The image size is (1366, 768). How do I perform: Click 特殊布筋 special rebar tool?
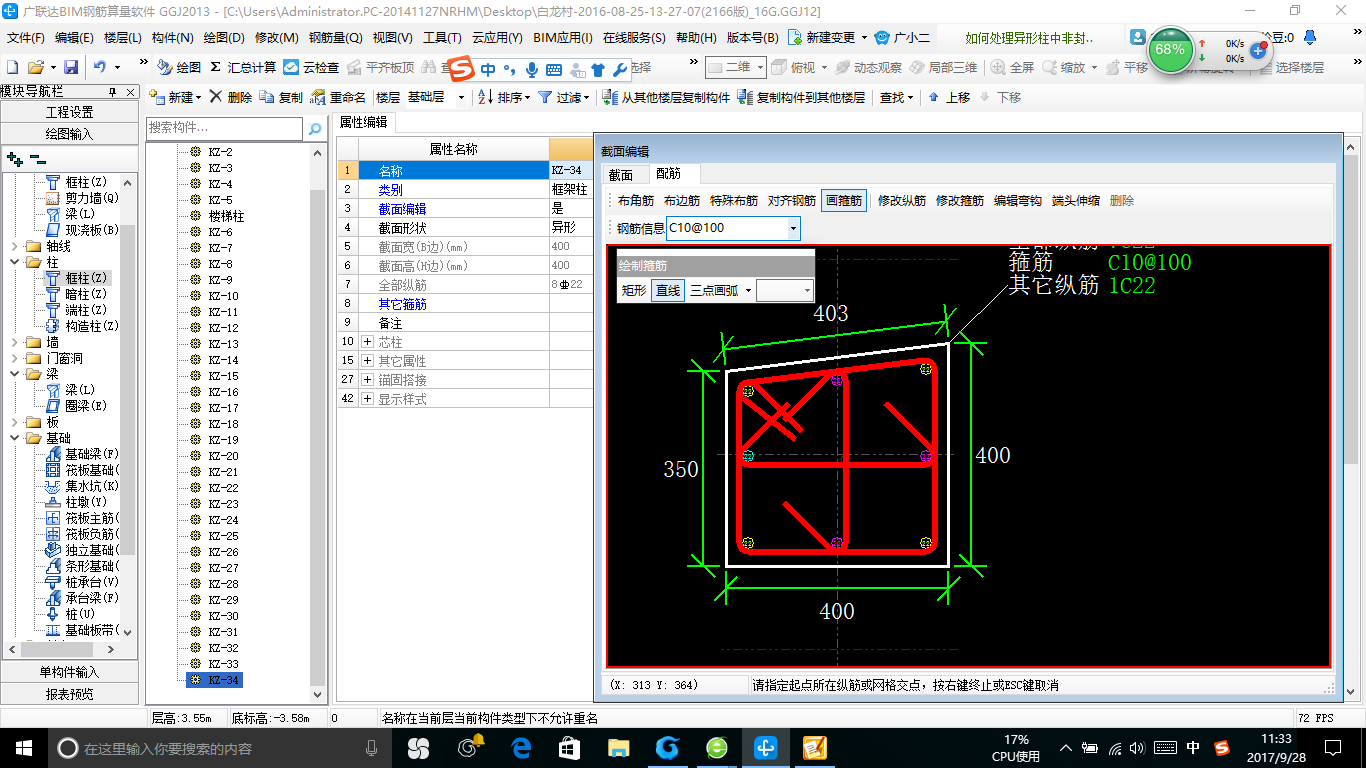(x=734, y=200)
